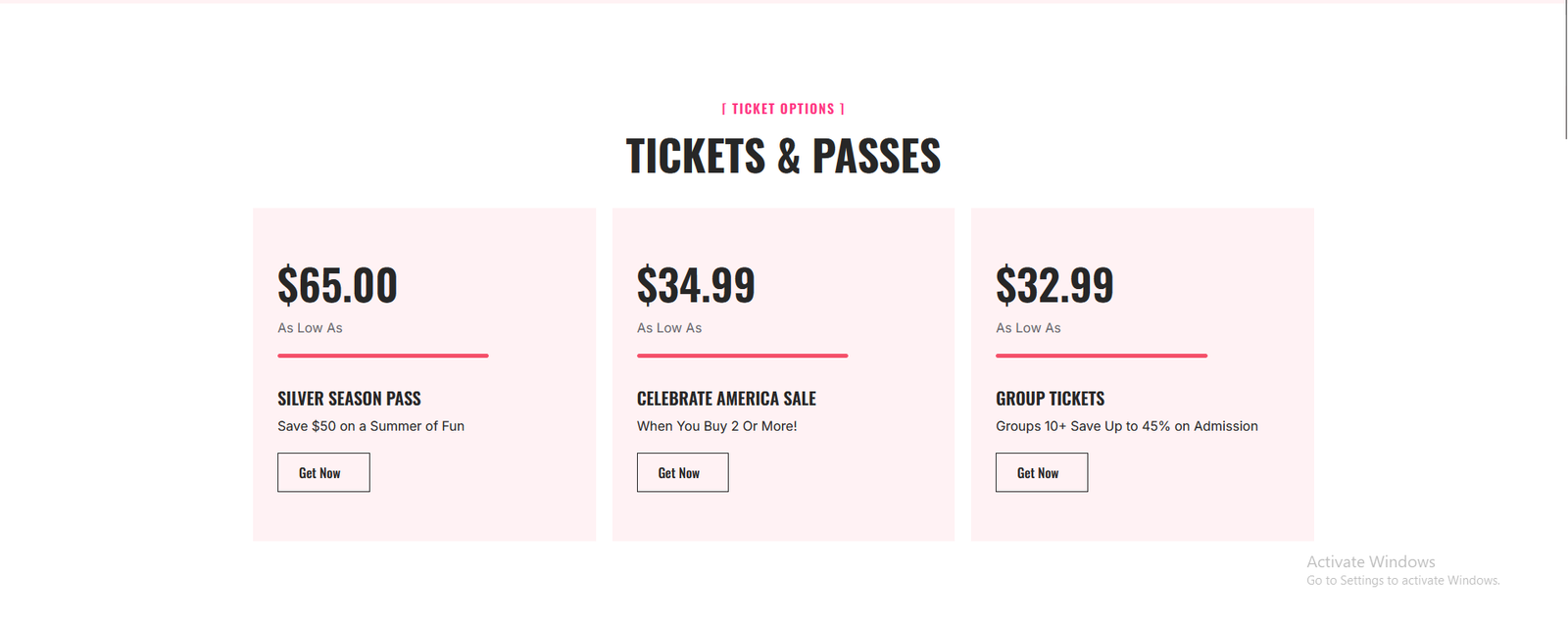The image size is (1568, 624).
Task: Select the Celebrate America Sale heading
Action: [726, 399]
